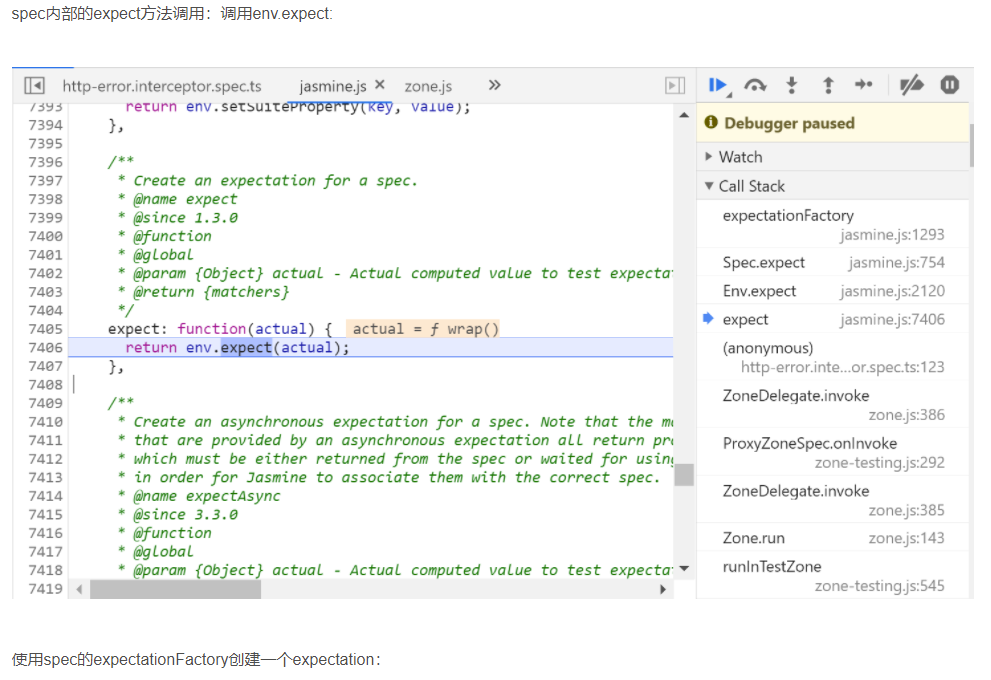Click the sidebar's vertical scrollbar
Screen dimensions: 991x680
click(971, 145)
